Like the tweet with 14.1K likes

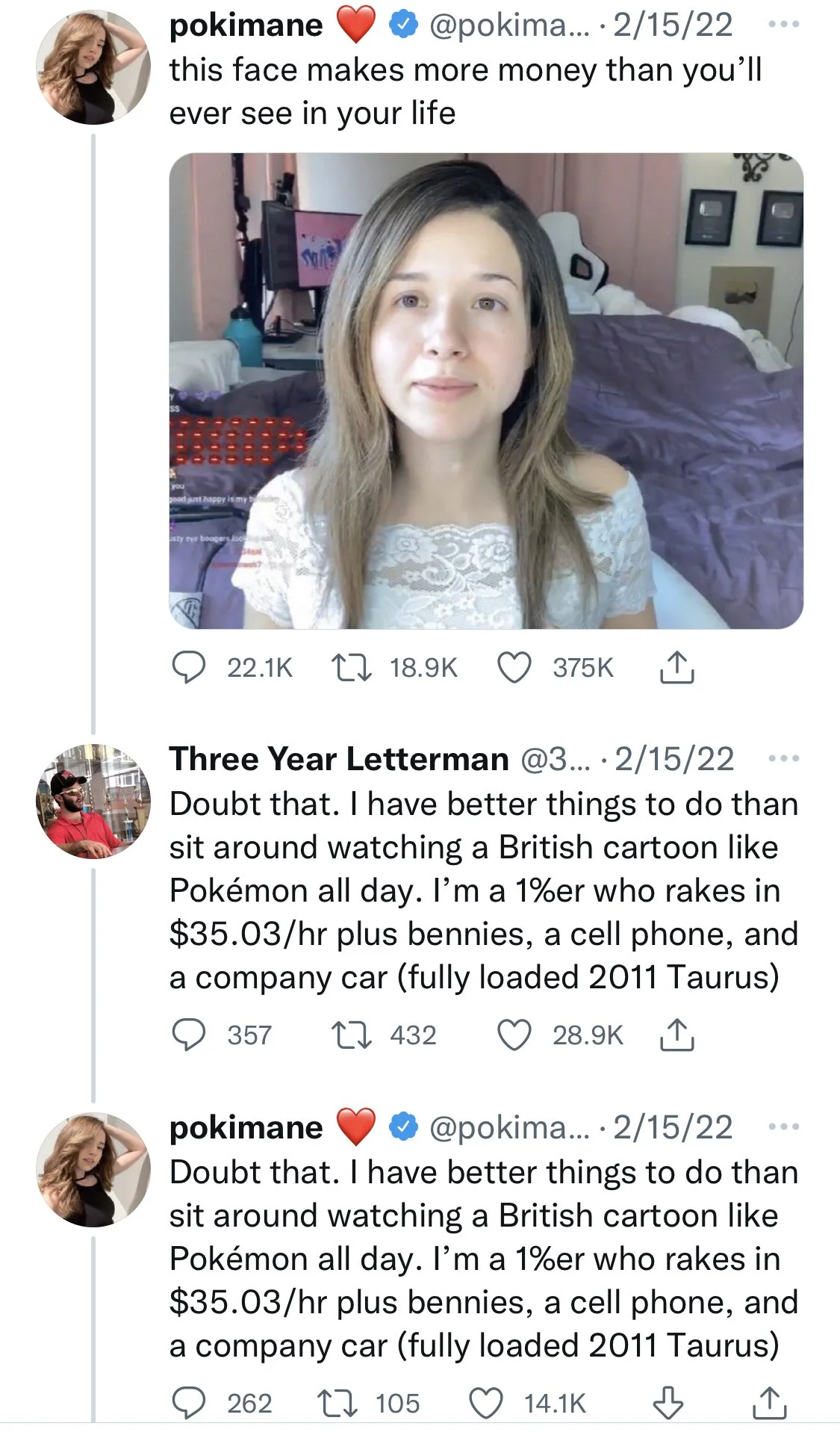tap(486, 1403)
